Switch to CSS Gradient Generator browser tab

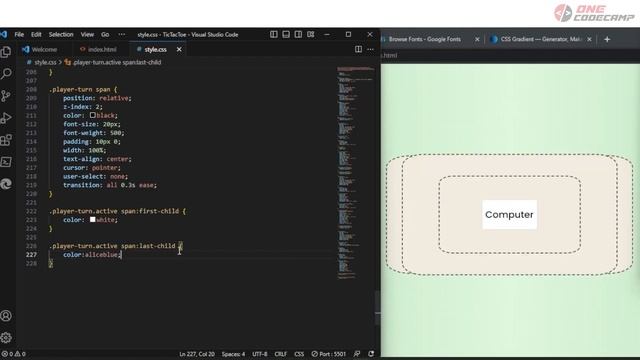(540, 39)
